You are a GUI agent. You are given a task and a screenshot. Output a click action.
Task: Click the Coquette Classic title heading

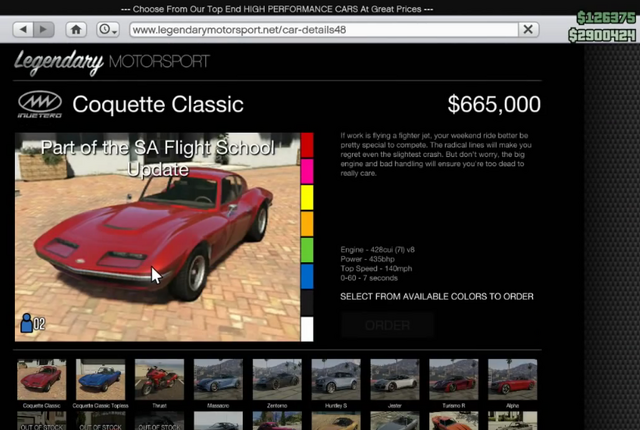click(158, 104)
